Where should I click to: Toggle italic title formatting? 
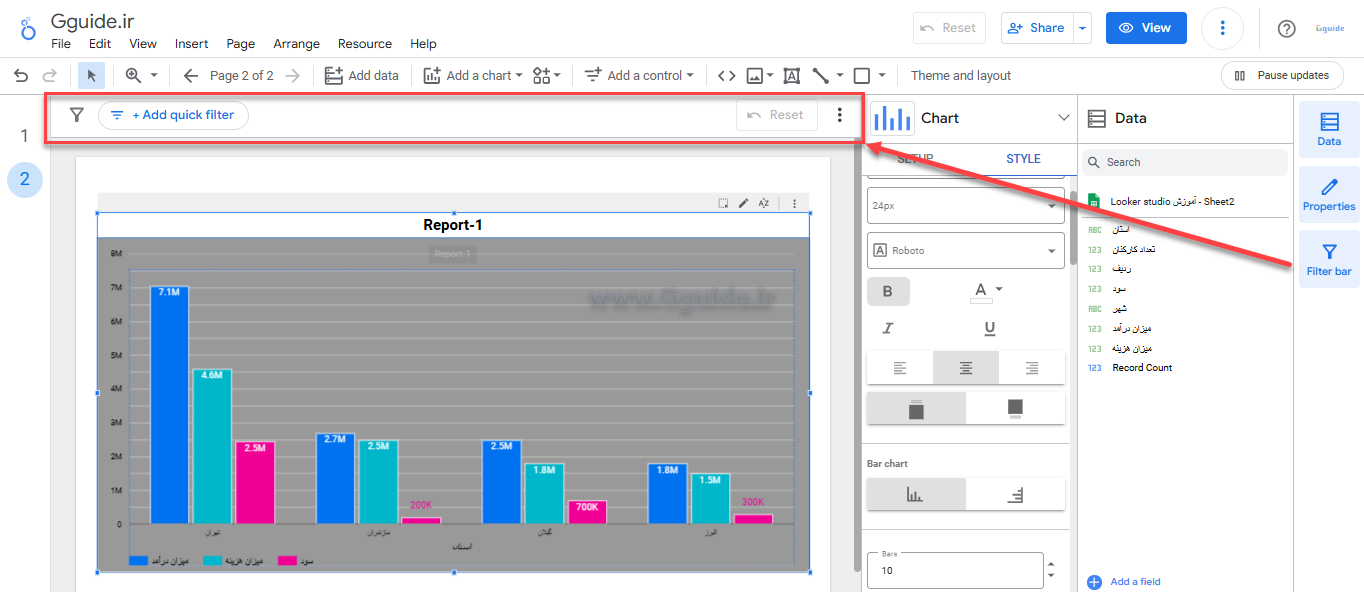pyautogui.click(x=887, y=328)
